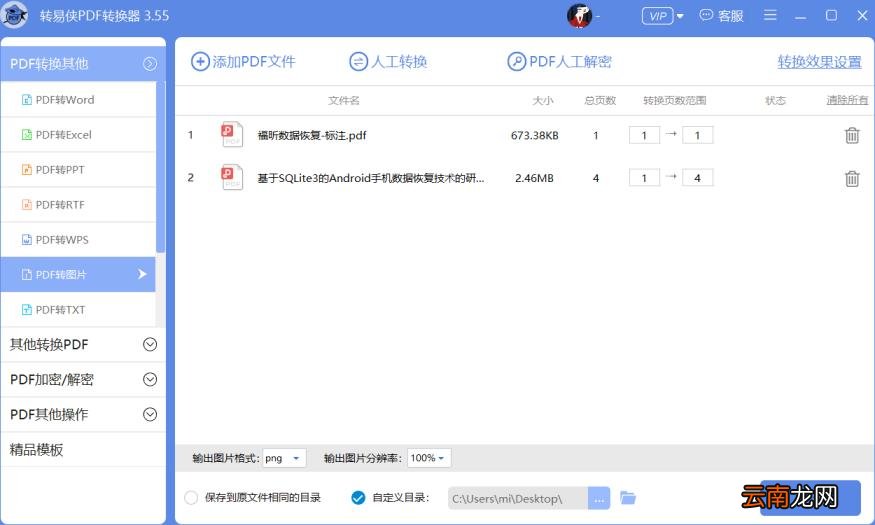Open 输出图片分辨率 100% dropdown

click(x=429, y=458)
